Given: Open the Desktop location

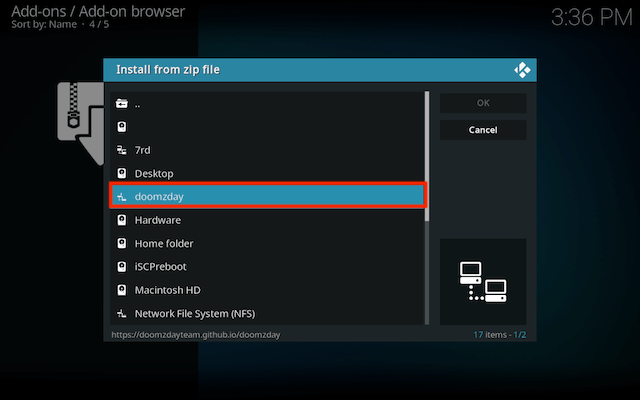Looking at the screenshot, I should pyautogui.click(x=267, y=173).
